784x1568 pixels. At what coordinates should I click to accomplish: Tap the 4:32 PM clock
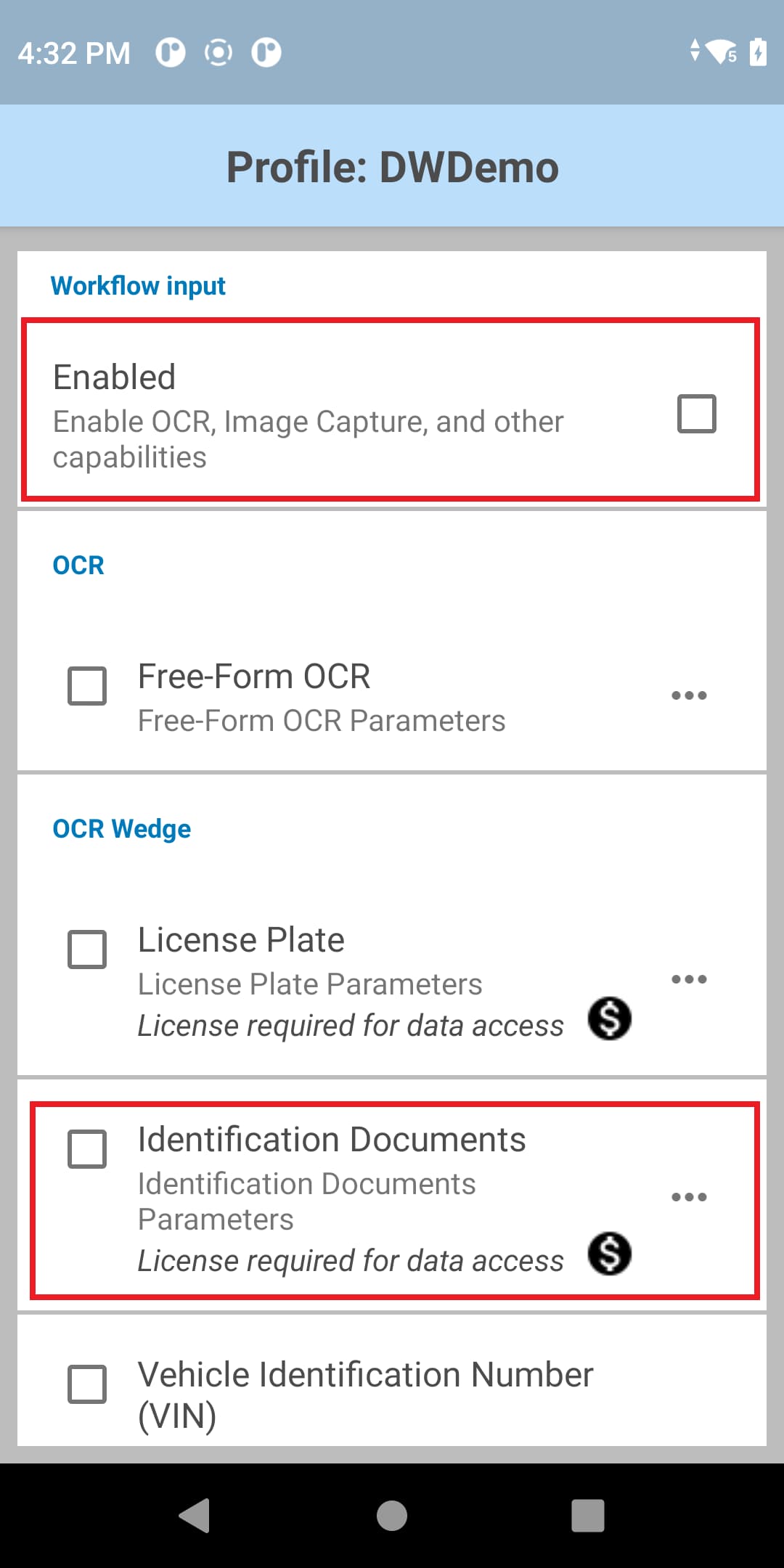click(x=74, y=53)
